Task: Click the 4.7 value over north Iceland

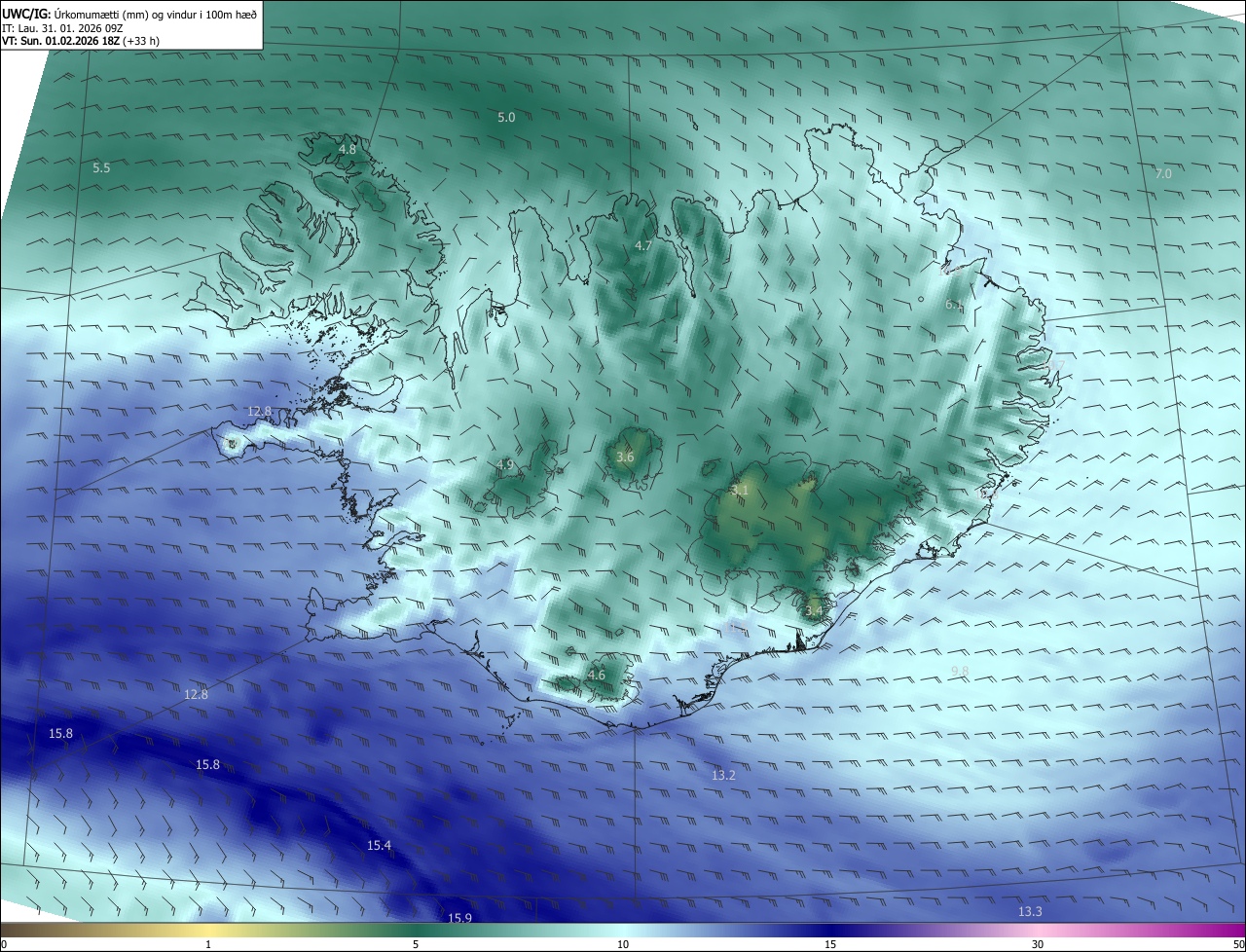Action: (x=643, y=246)
